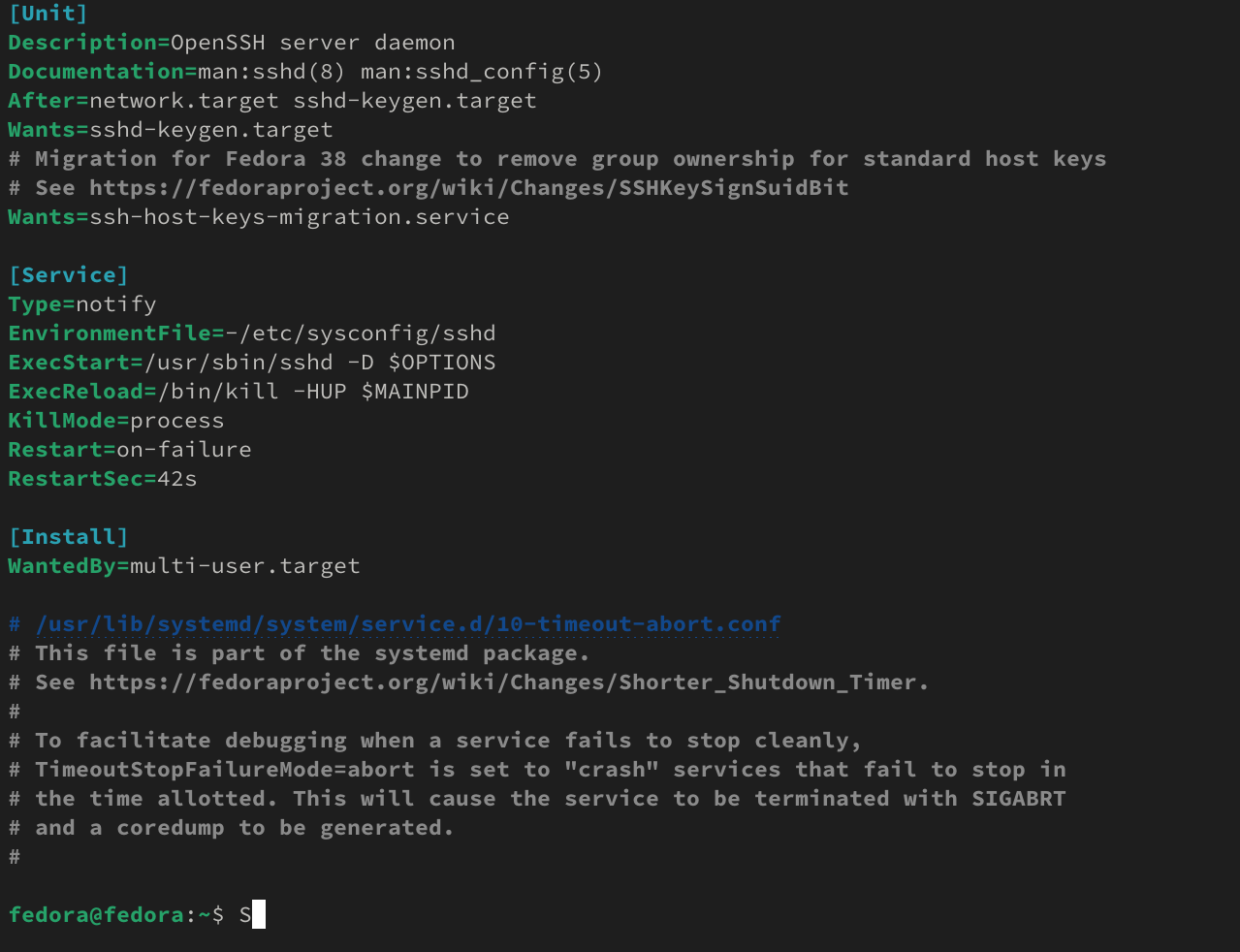
Task: Click the Type value notify
Action: click(x=116, y=304)
